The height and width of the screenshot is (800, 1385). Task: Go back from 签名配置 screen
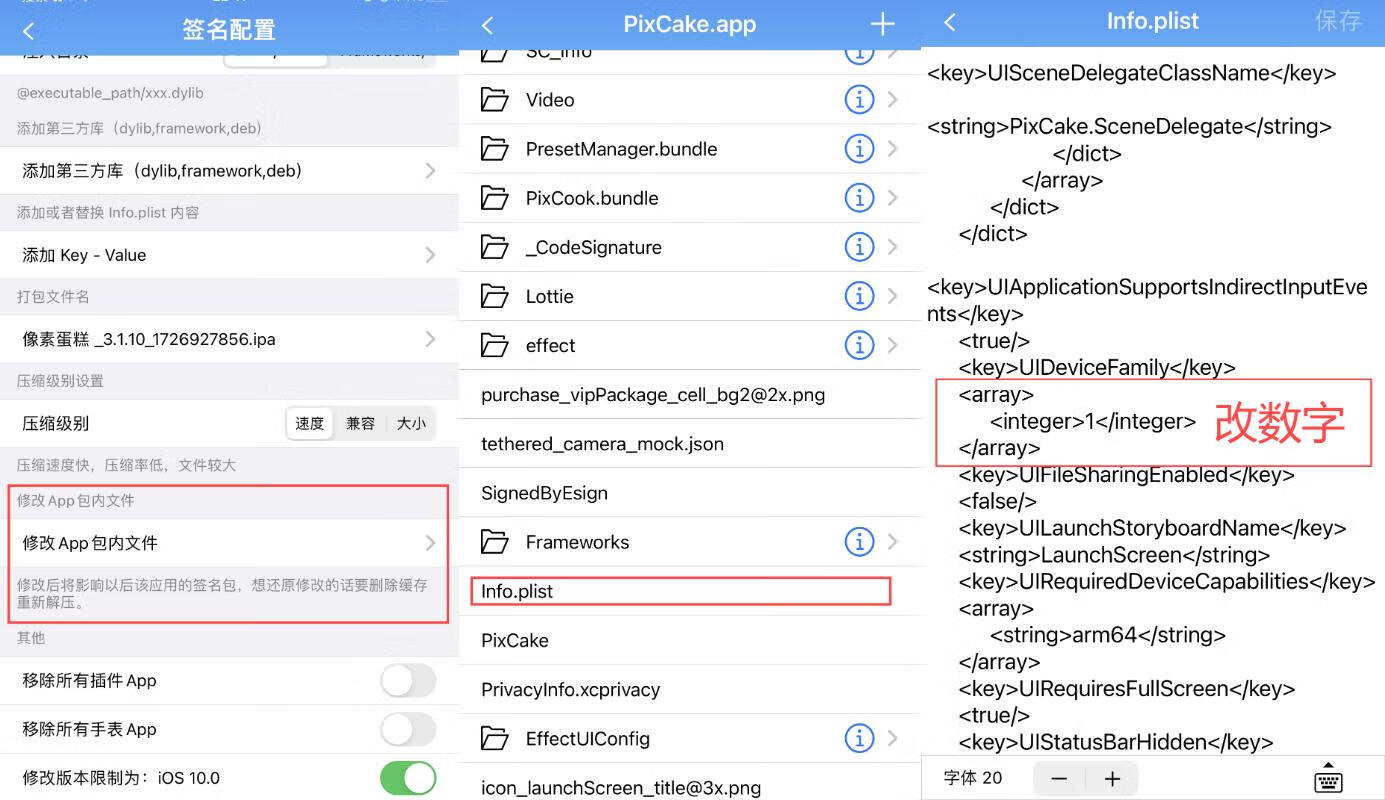pyautogui.click(x=28, y=31)
